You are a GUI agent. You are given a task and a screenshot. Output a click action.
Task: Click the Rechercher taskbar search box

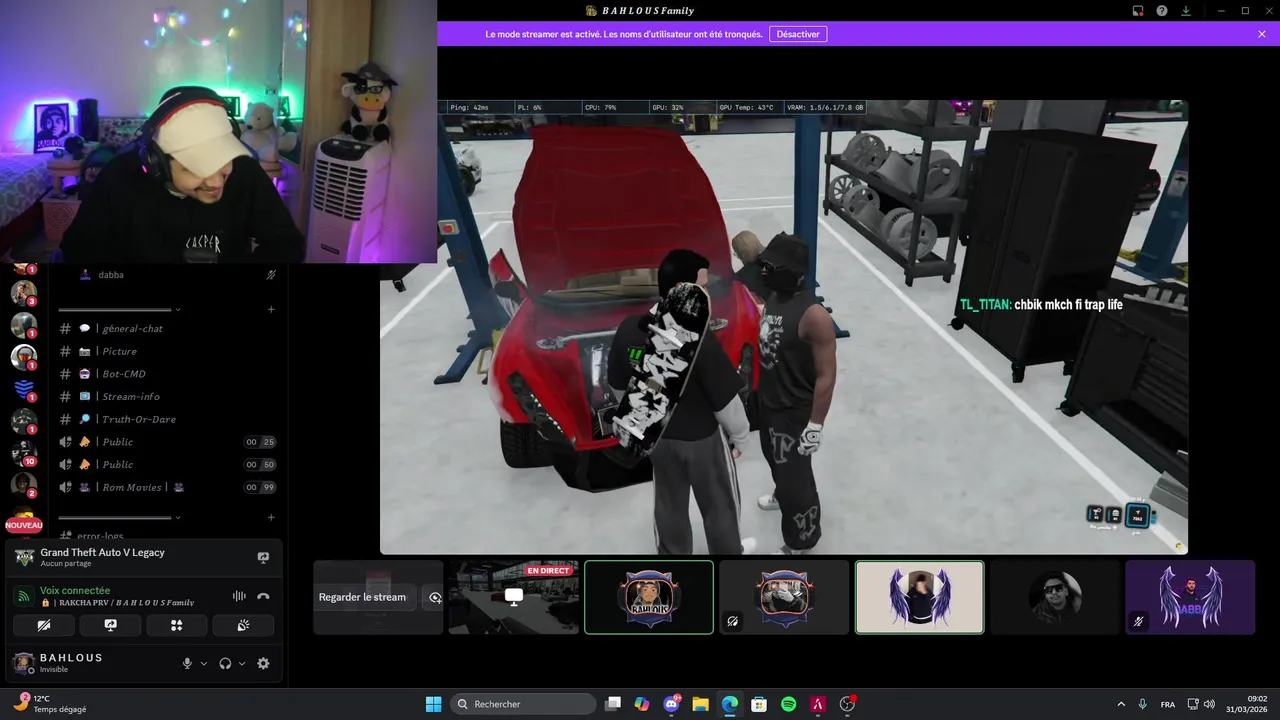[521, 704]
